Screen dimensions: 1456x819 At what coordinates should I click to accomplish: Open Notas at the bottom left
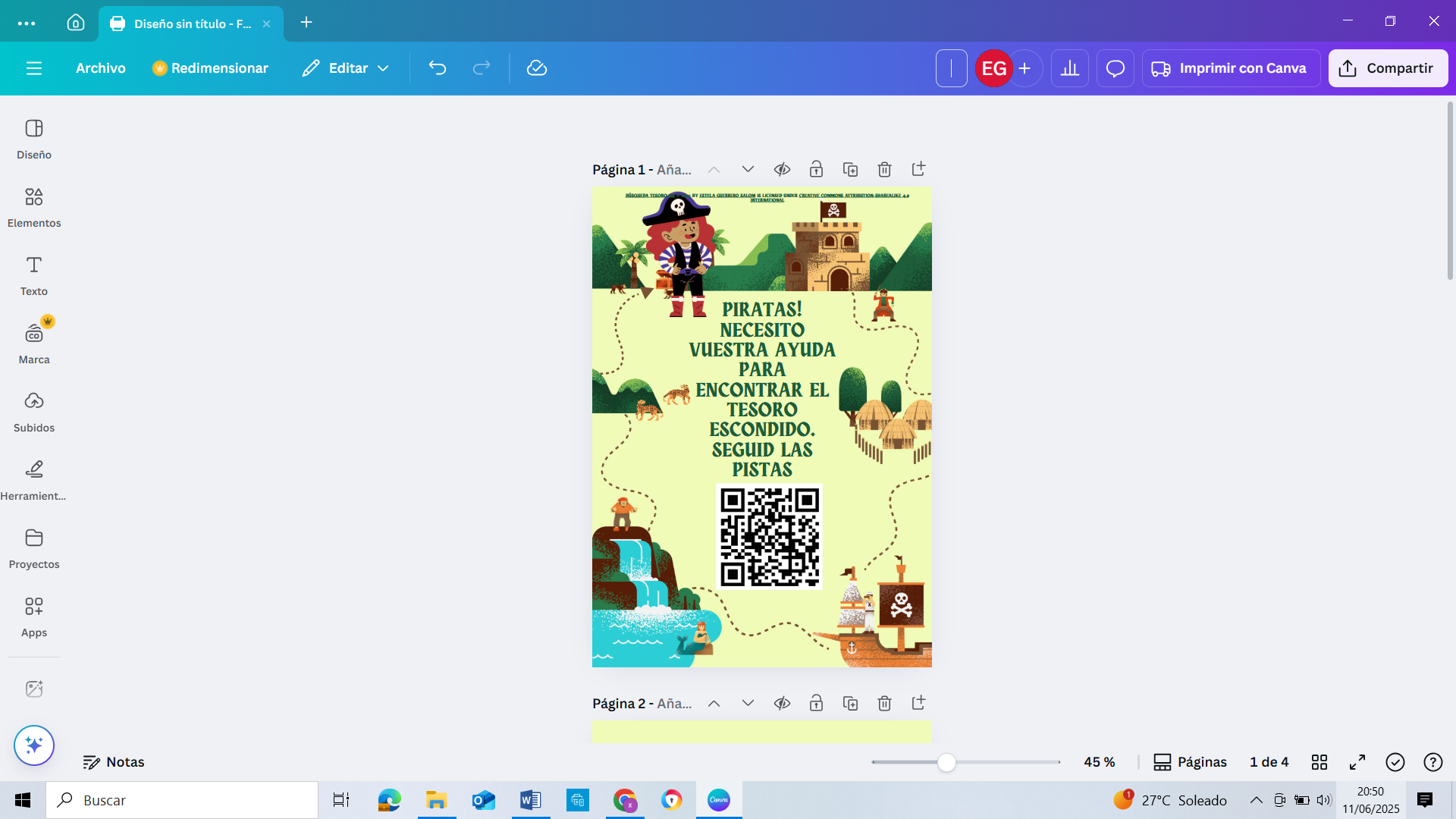pyautogui.click(x=114, y=762)
